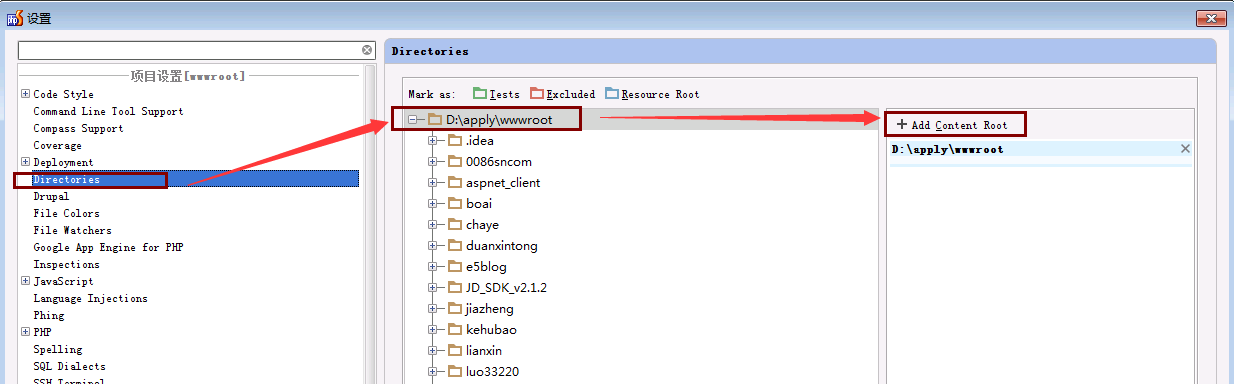Viewport: 1234px width, 384px height.
Task: Expand the .idea folder
Action: tap(433, 141)
